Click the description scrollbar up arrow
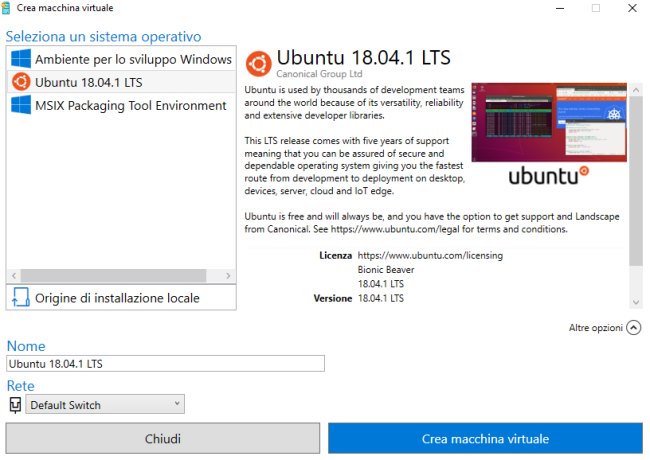 [x=635, y=90]
